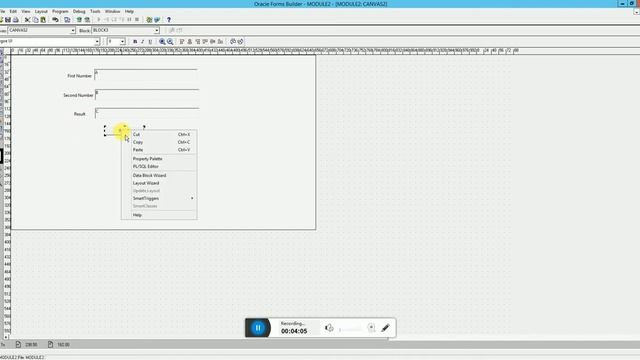Click the First Number text field
The width and height of the screenshot is (640, 360).
146,75
